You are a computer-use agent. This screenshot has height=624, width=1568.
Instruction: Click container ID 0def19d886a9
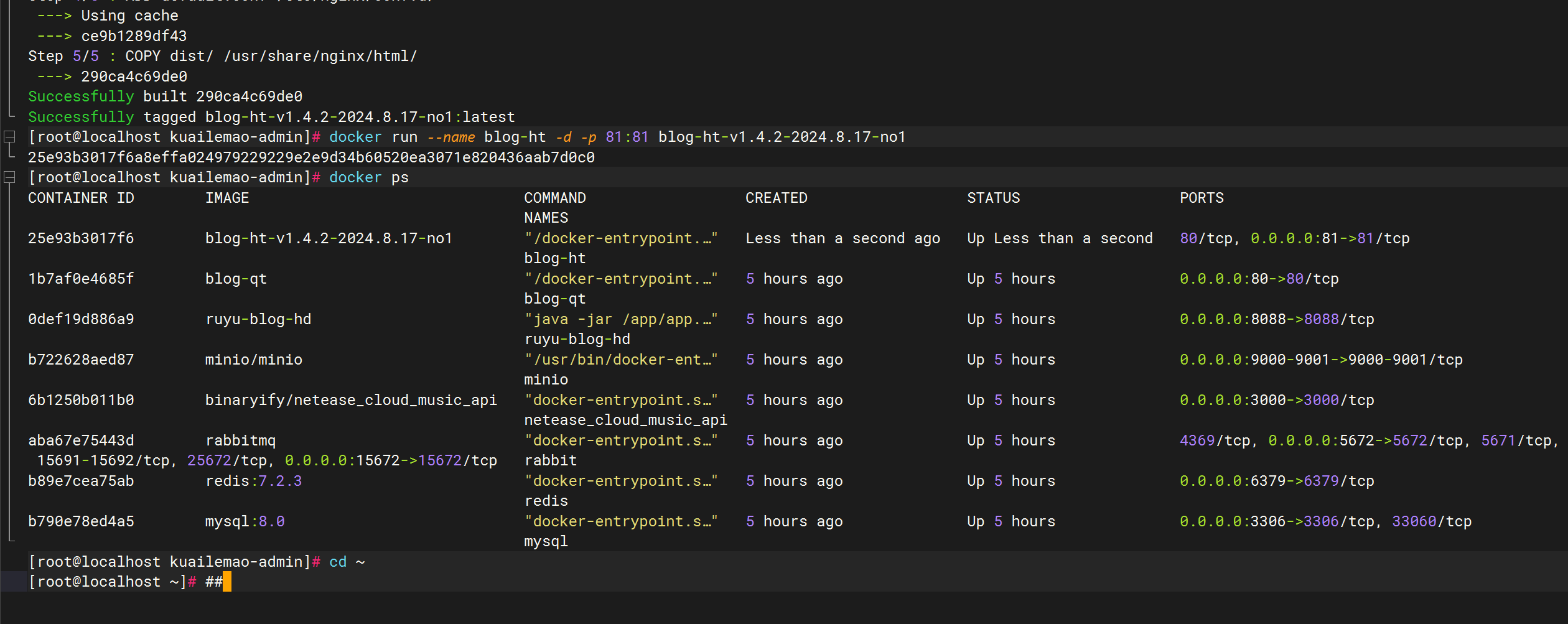tap(81, 319)
